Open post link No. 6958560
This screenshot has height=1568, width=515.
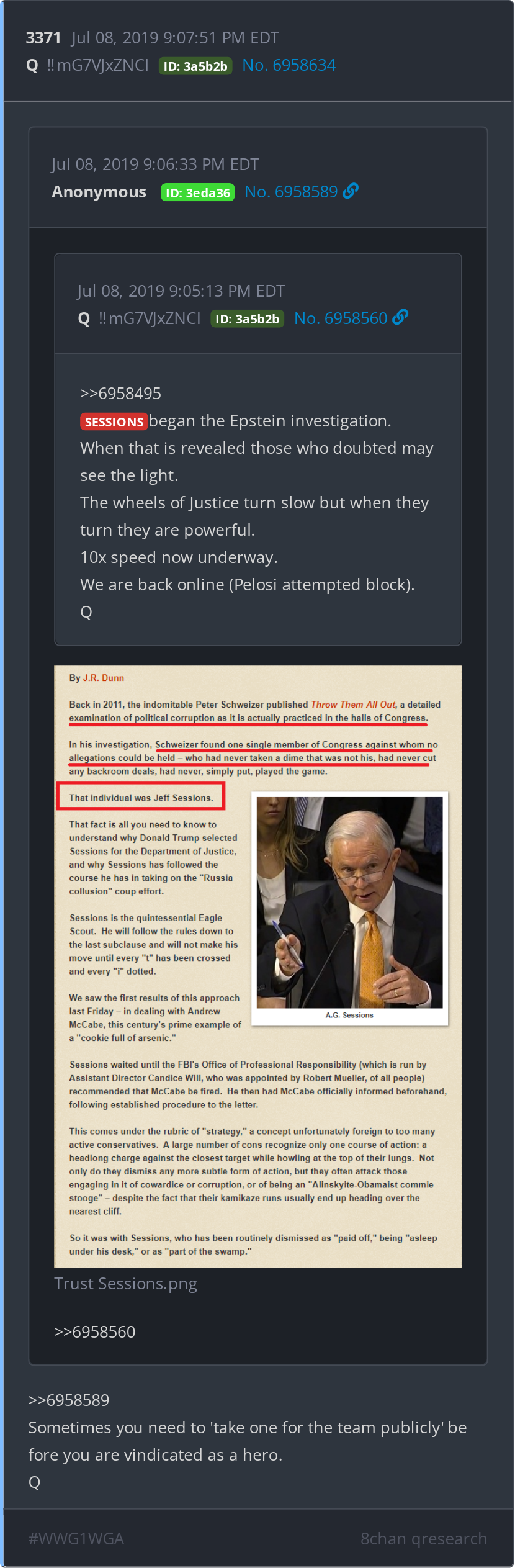coord(341,318)
